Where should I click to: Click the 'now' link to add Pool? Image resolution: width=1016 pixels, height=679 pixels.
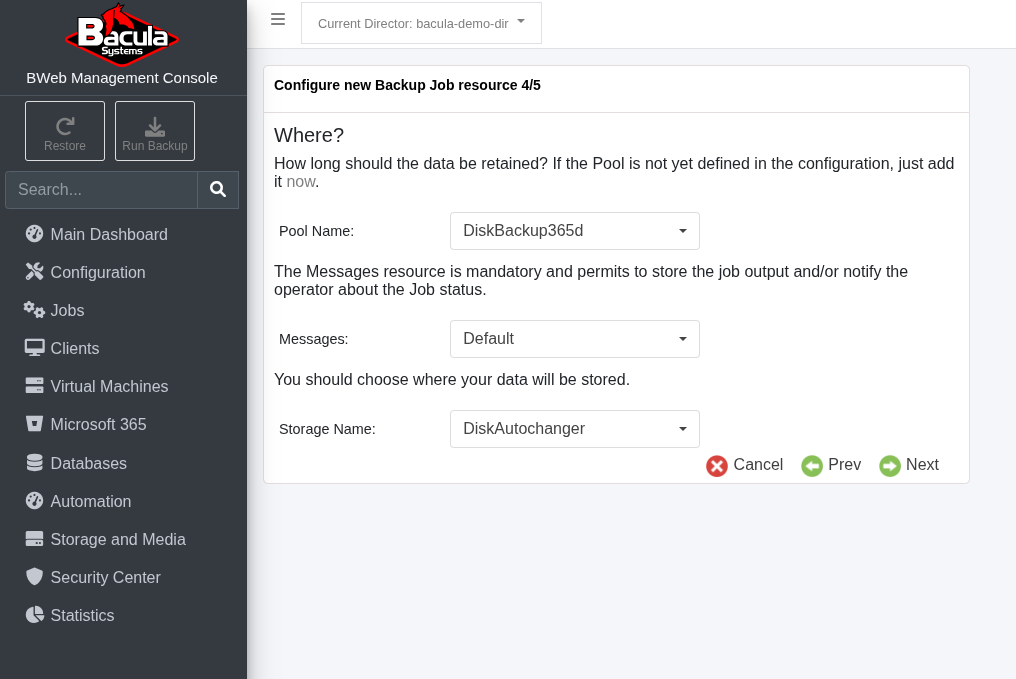coord(300,182)
